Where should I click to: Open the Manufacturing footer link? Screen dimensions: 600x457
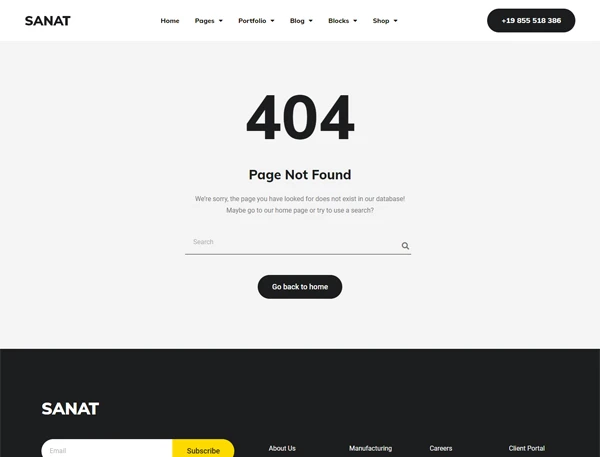pos(370,448)
